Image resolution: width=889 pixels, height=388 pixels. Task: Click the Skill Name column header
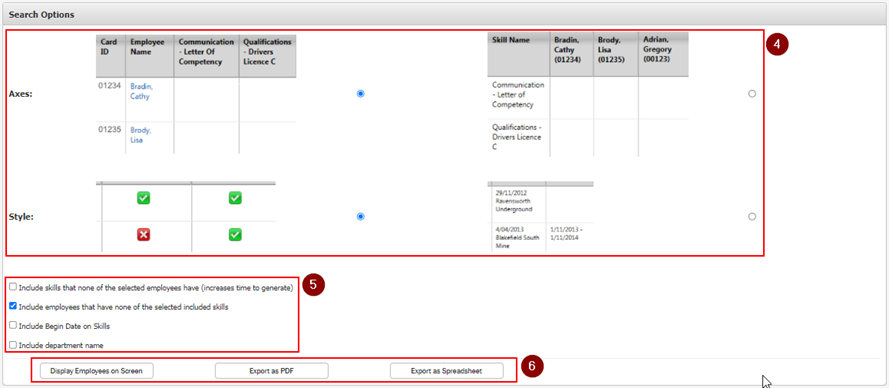518,54
